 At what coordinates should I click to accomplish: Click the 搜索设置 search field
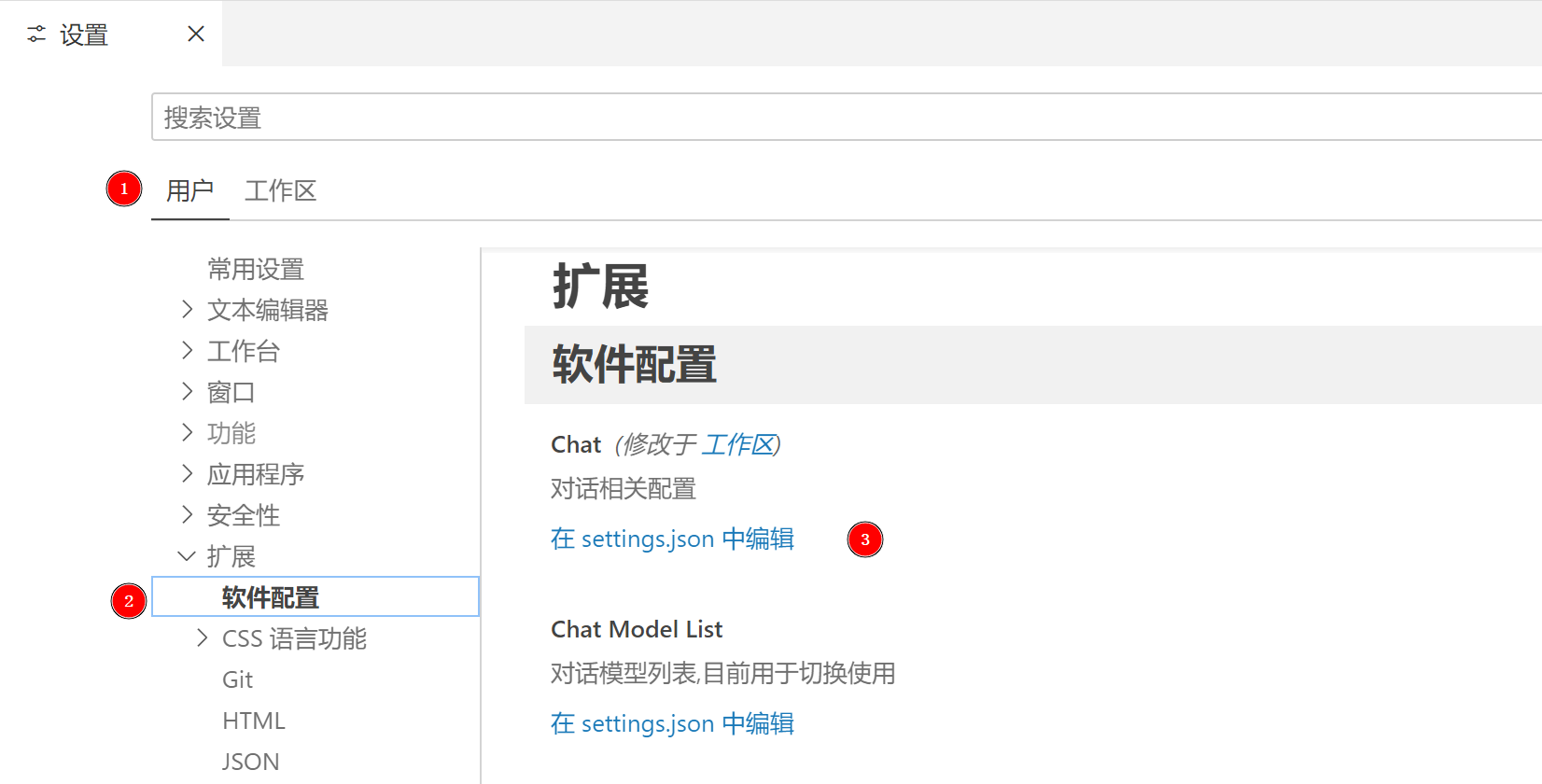tap(840, 118)
